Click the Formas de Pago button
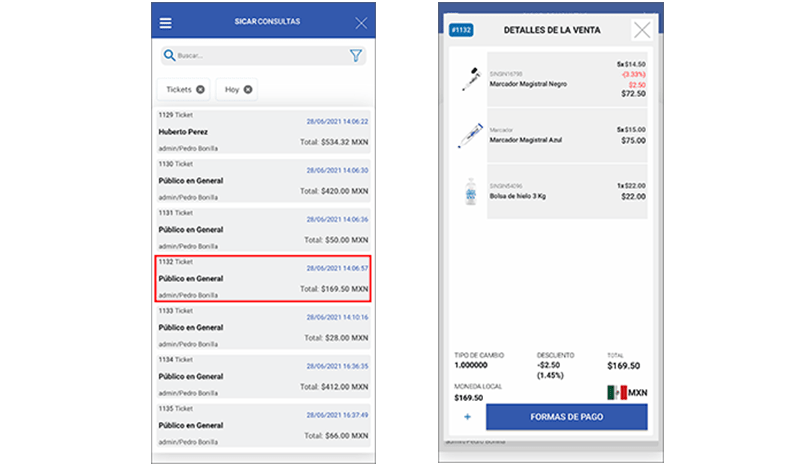Viewport: 810px width, 470px height. pyautogui.click(x=566, y=417)
